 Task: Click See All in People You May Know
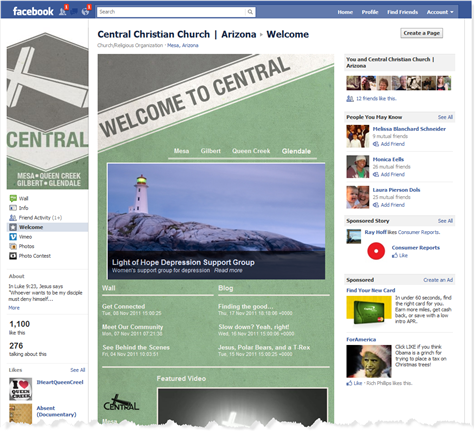(445, 117)
